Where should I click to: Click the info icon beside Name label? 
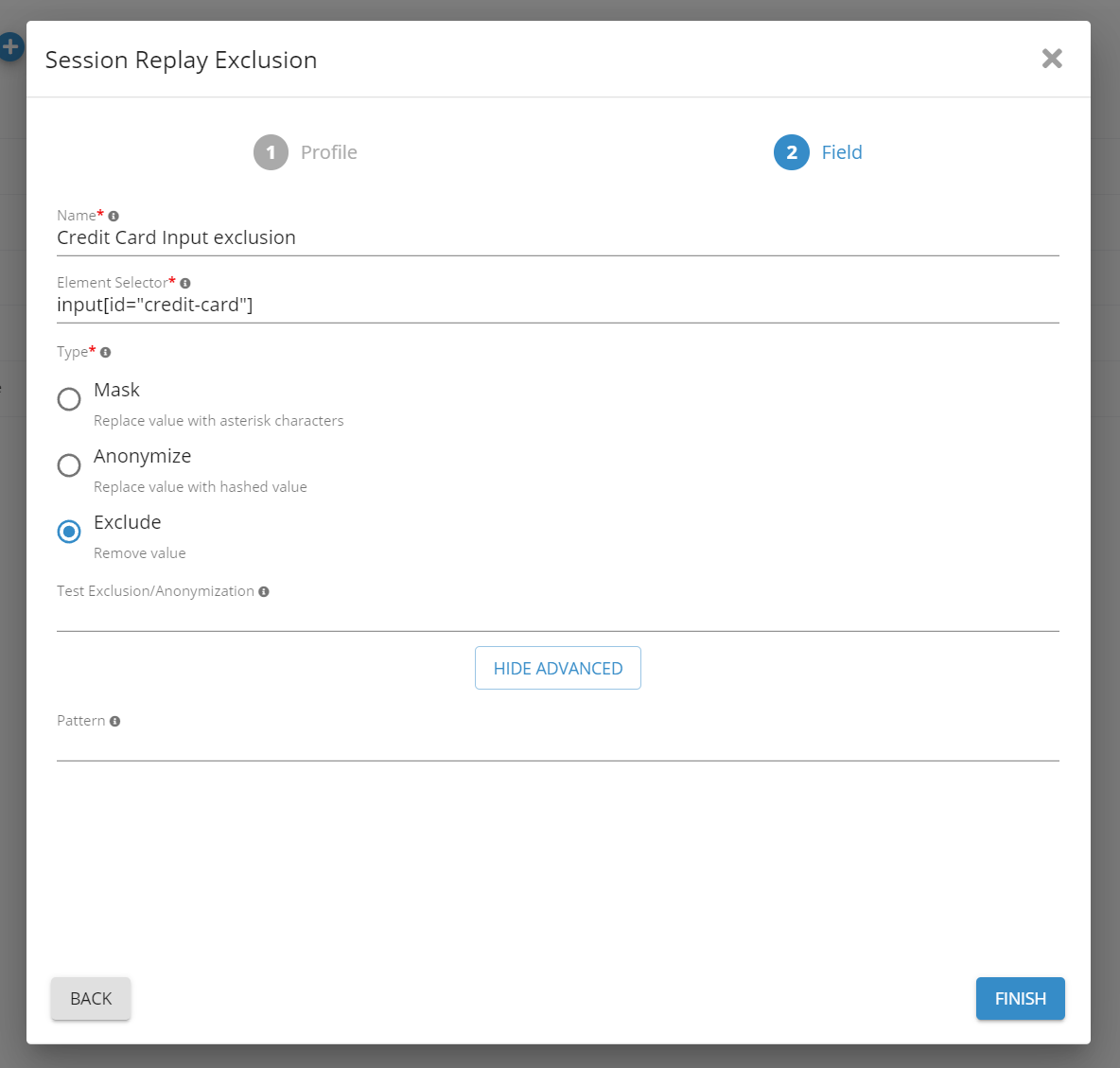coord(114,217)
